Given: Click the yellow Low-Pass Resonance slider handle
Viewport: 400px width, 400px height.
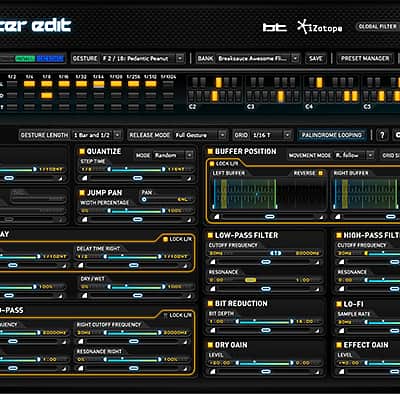Looking at the screenshot, I should click(250, 280).
